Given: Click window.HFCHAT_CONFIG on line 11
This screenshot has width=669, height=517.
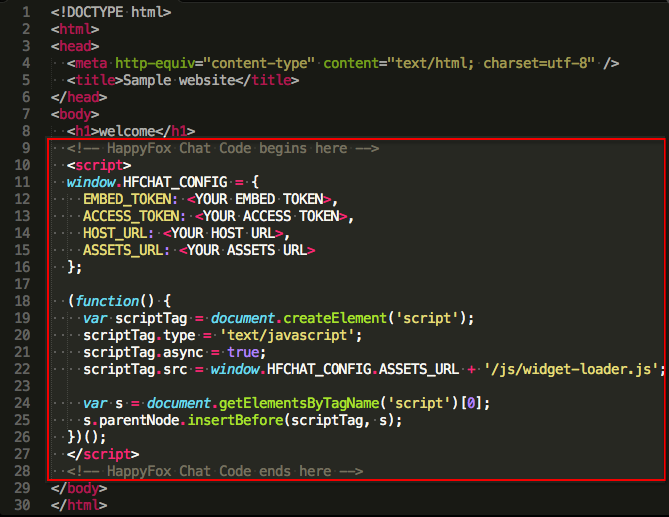Looking at the screenshot, I should click(x=147, y=182).
